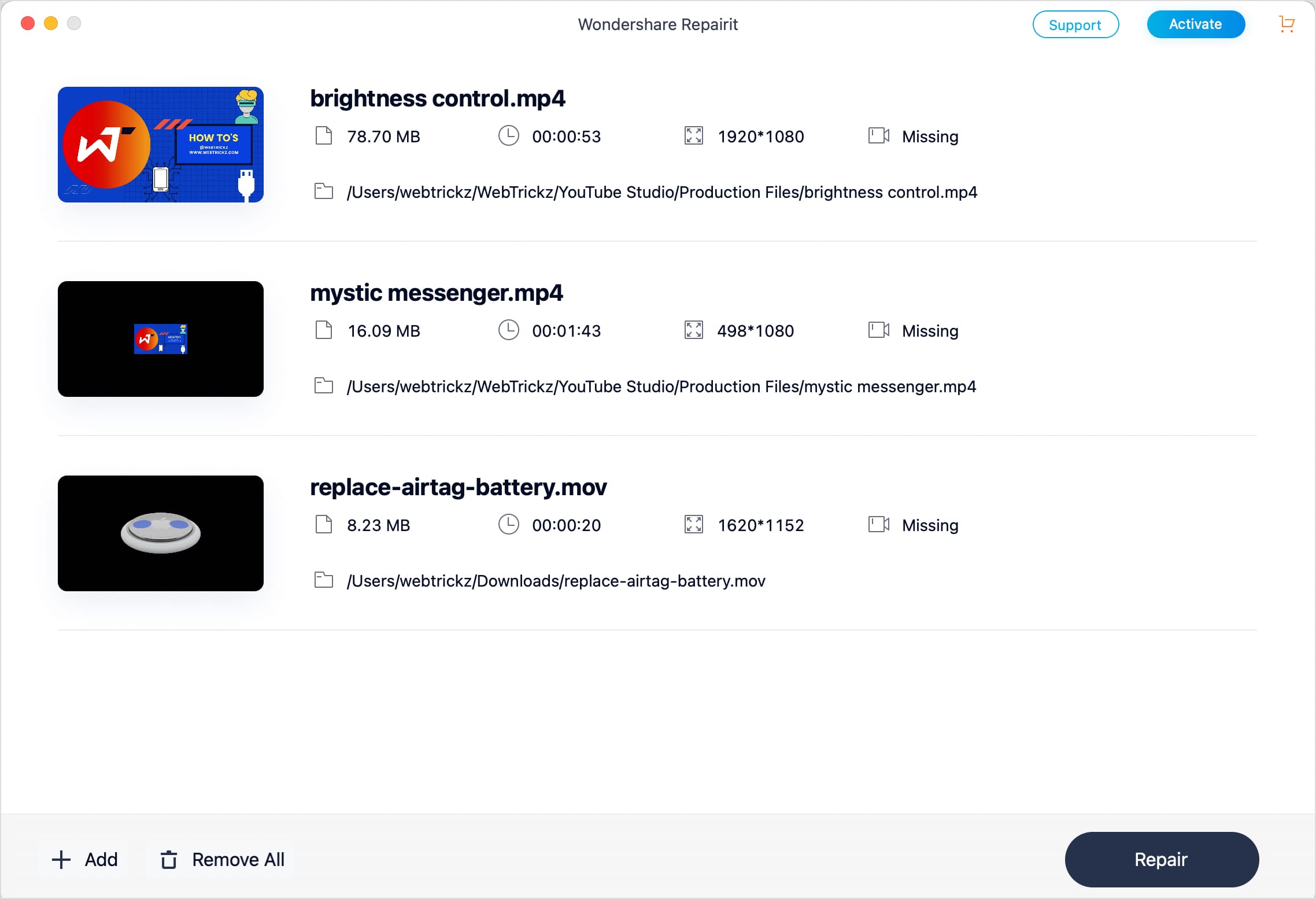Click the 8.23 MB file size
1316x899 pixels.
pyautogui.click(x=379, y=525)
